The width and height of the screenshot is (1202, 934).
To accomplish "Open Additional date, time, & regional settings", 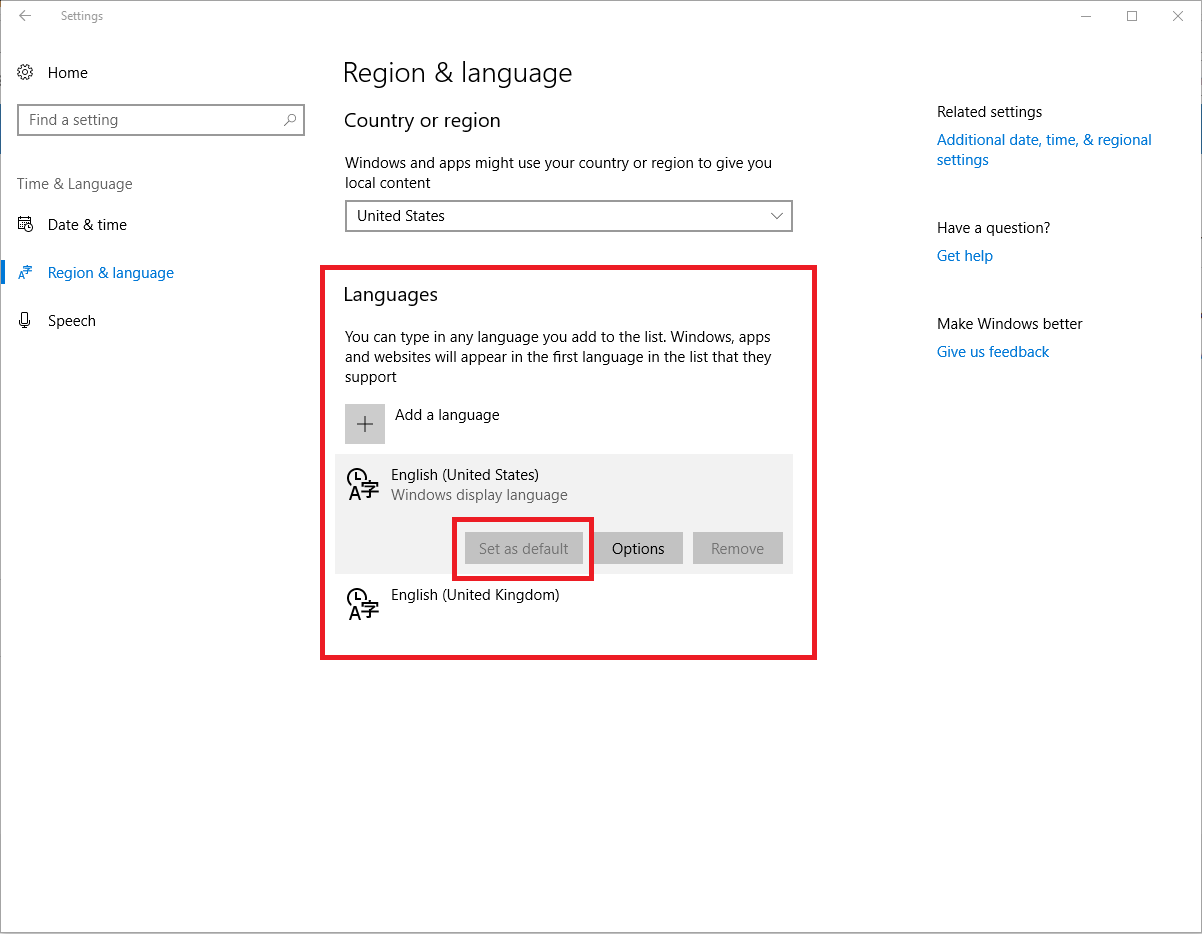I will pyautogui.click(x=1044, y=150).
